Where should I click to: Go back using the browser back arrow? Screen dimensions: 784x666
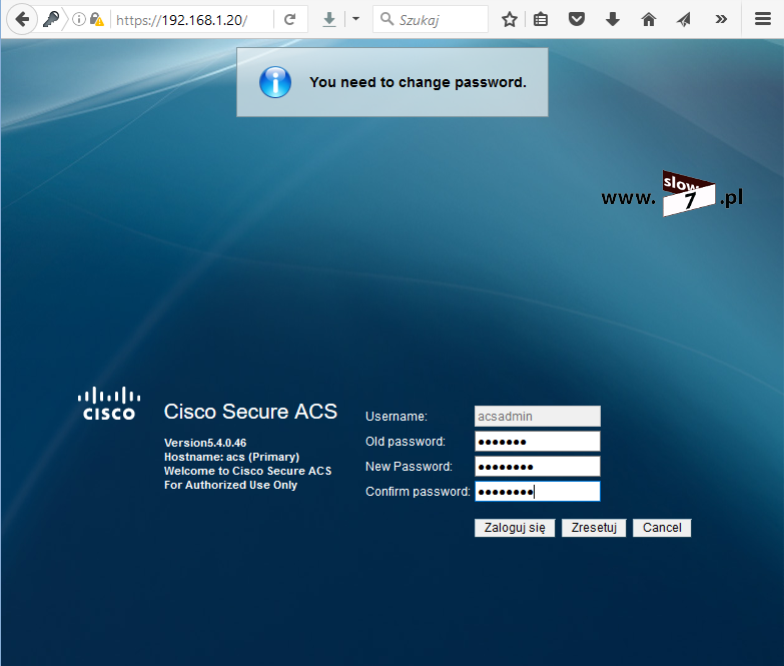click(22, 20)
